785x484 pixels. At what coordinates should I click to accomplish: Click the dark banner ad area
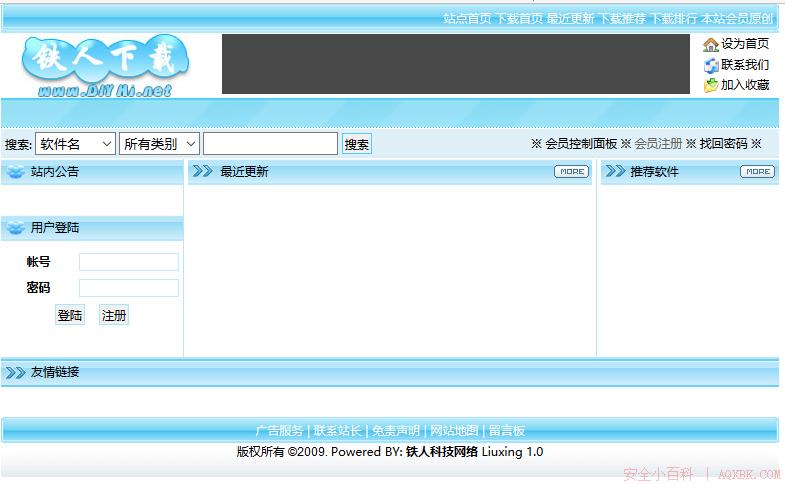[x=456, y=64]
